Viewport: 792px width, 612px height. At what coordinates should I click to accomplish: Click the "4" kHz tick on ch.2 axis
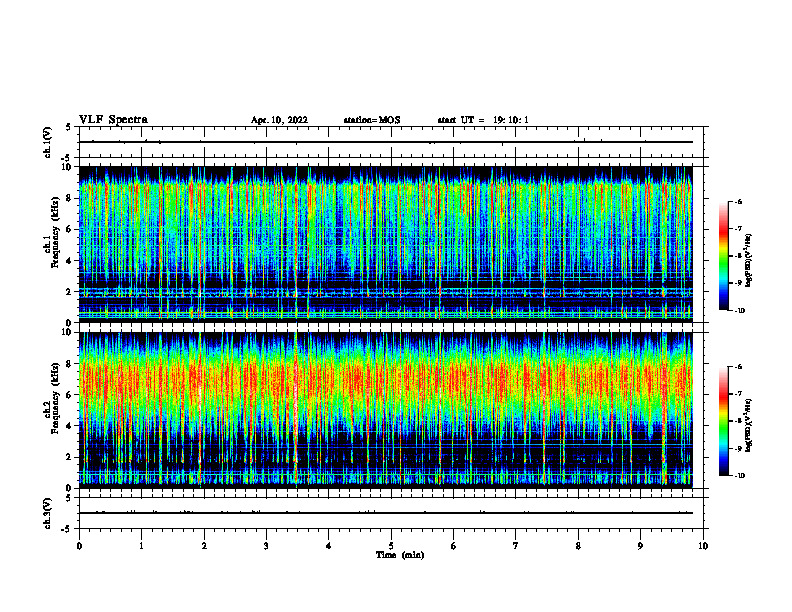click(x=70, y=426)
